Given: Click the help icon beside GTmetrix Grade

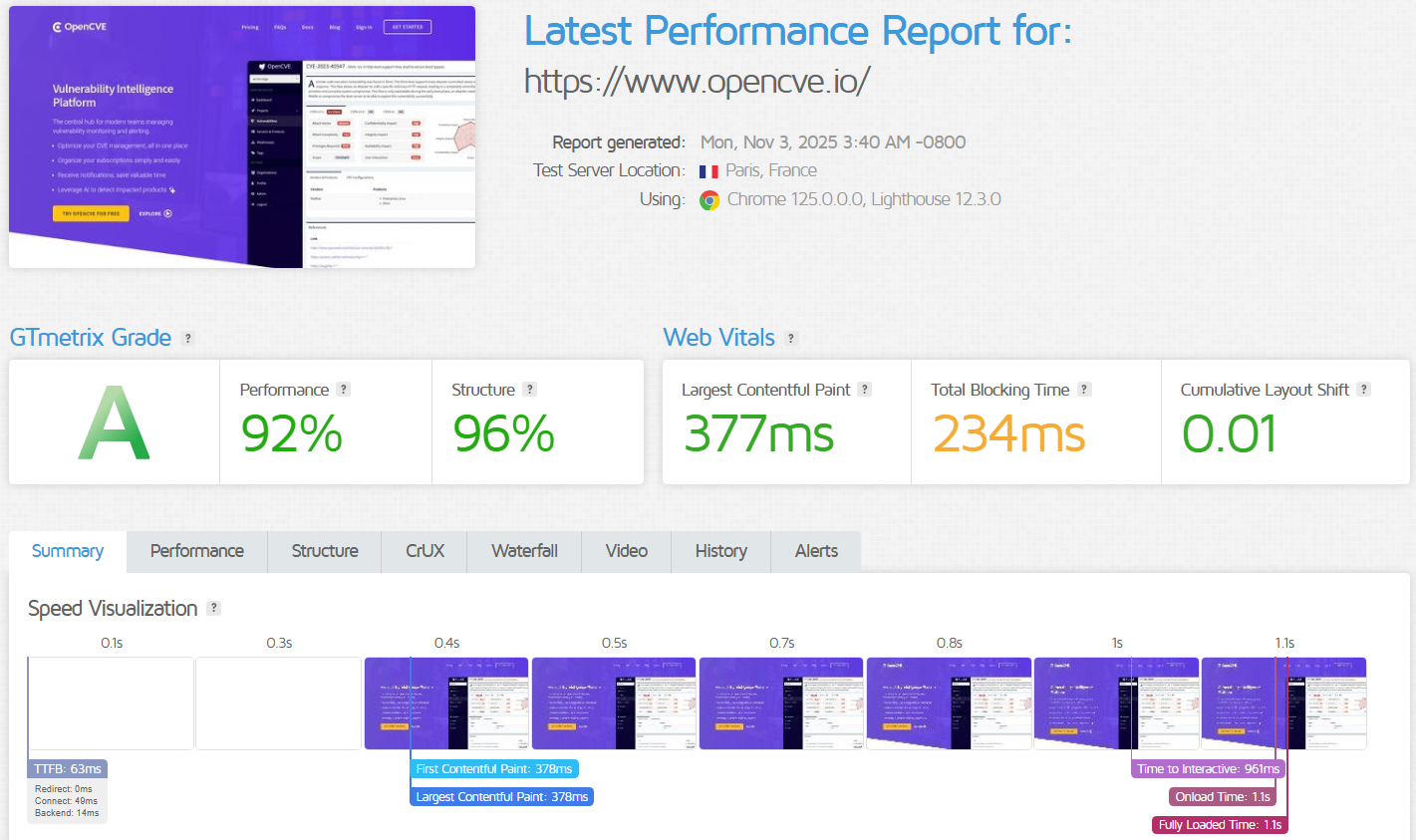Looking at the screenshot, I should (187, 339).
